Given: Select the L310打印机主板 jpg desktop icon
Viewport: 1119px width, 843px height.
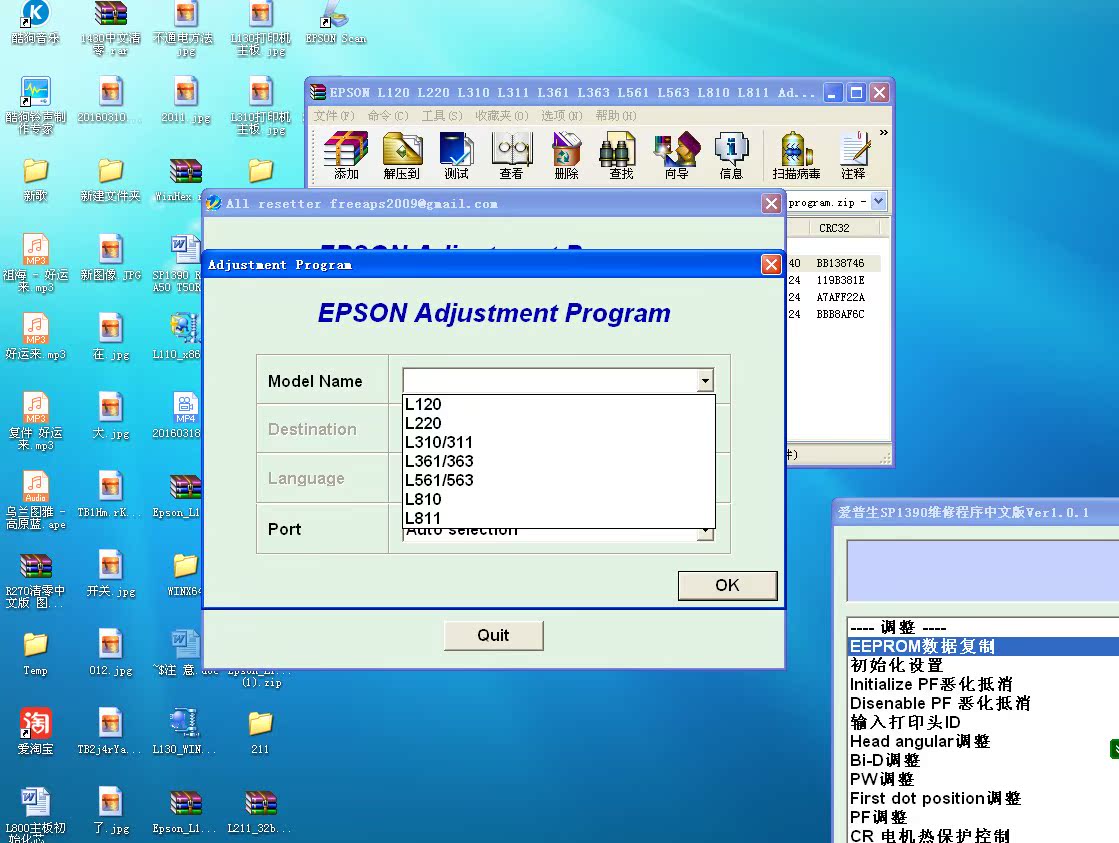Looking at the screenshot, I should coord(260,106).
